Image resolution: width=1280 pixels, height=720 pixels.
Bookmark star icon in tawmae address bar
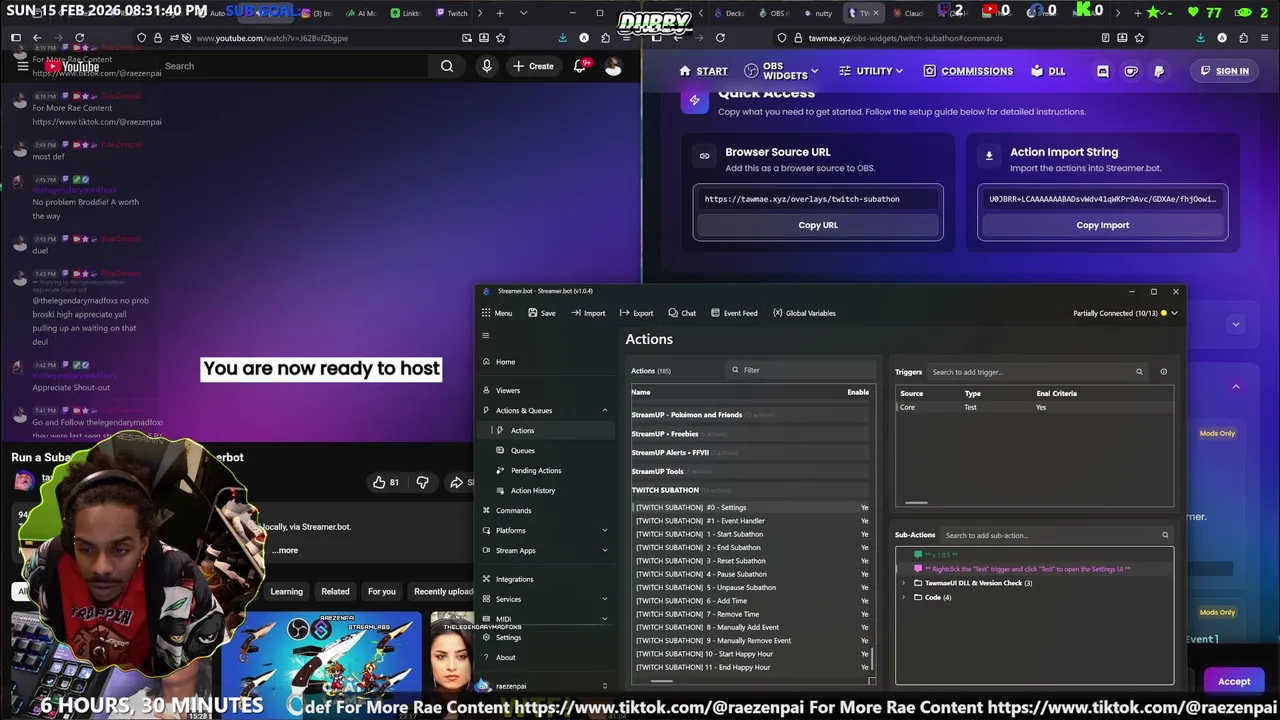tap(1139, 38)
